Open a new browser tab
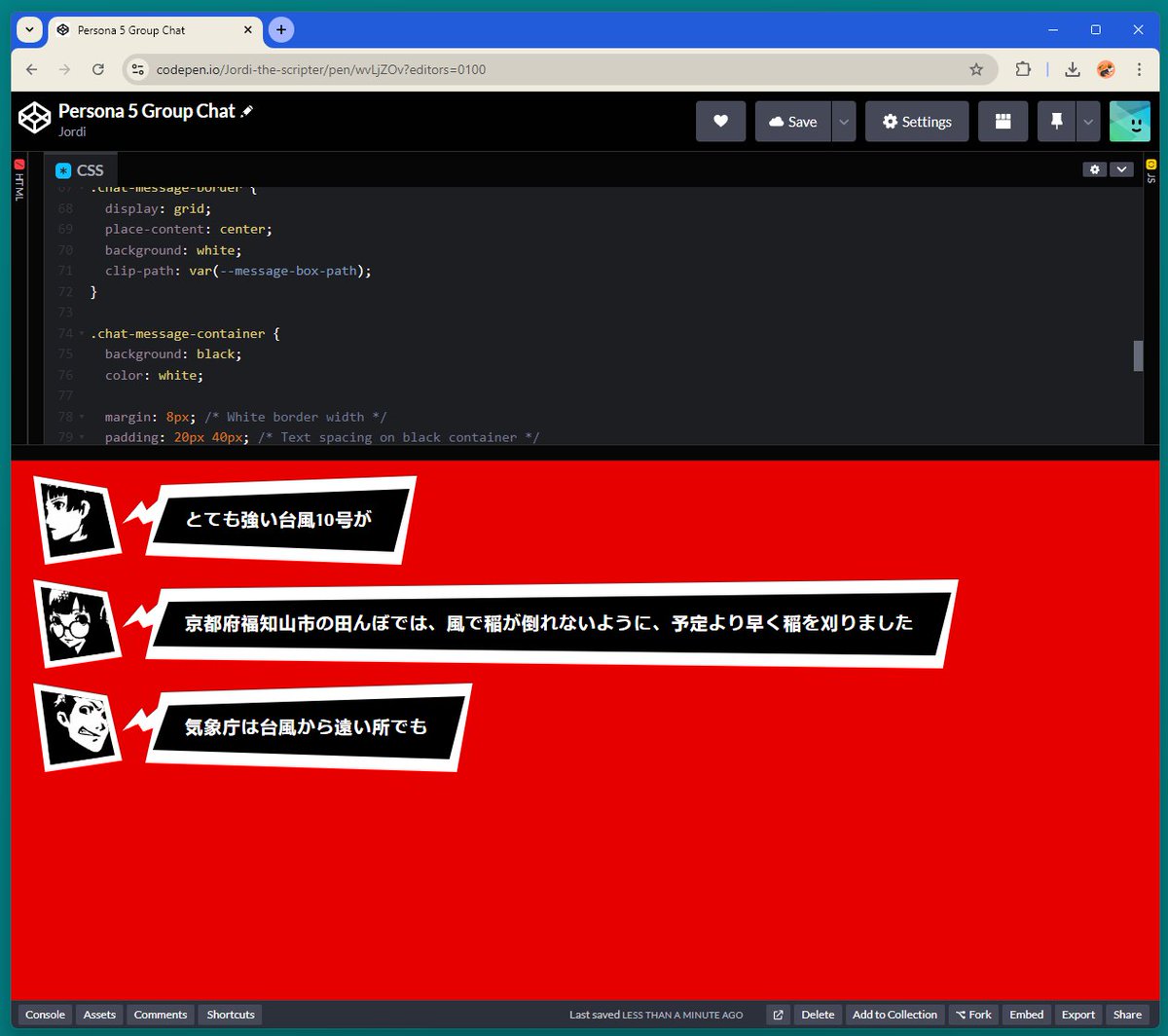The width and height of the screenshot is (1168, 1036). (x=281, y=30)
